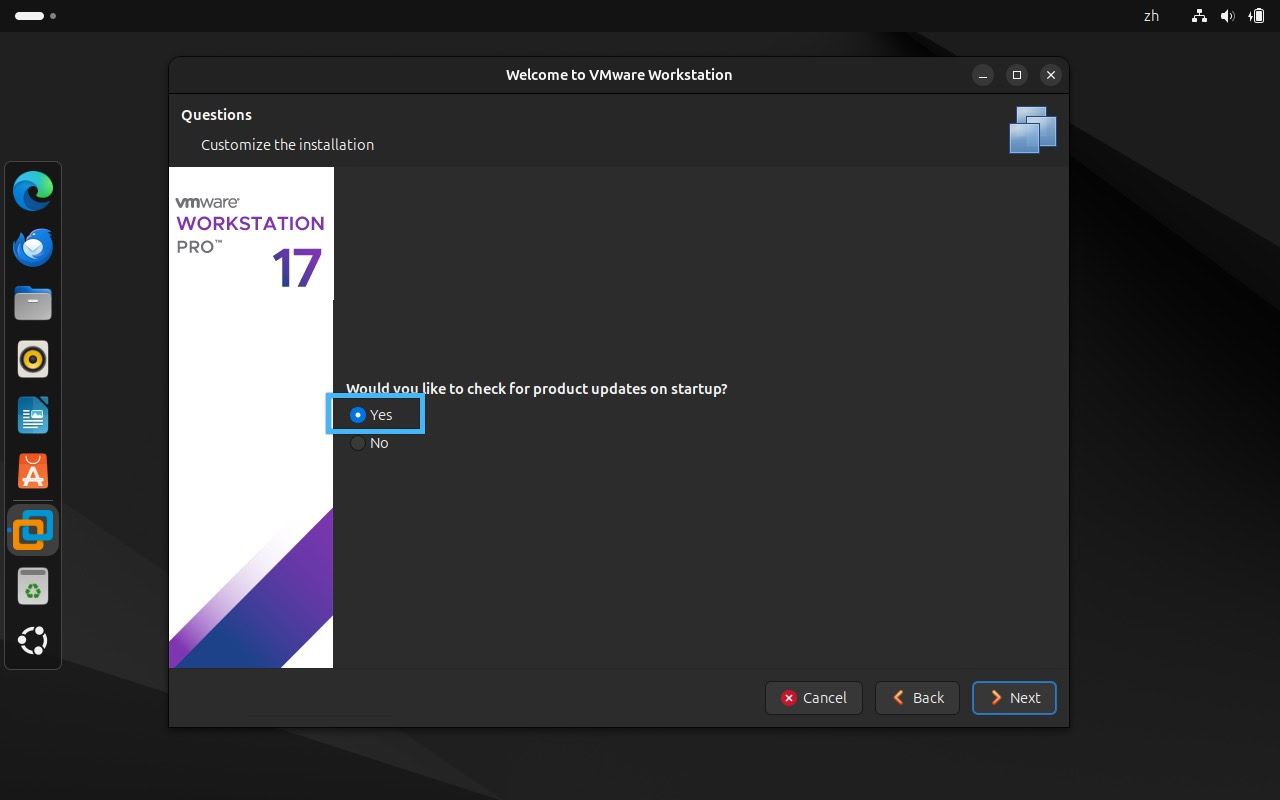This screenshot has height=800, width=1280.
Task: Click the network status icon
Action: 1199,16
